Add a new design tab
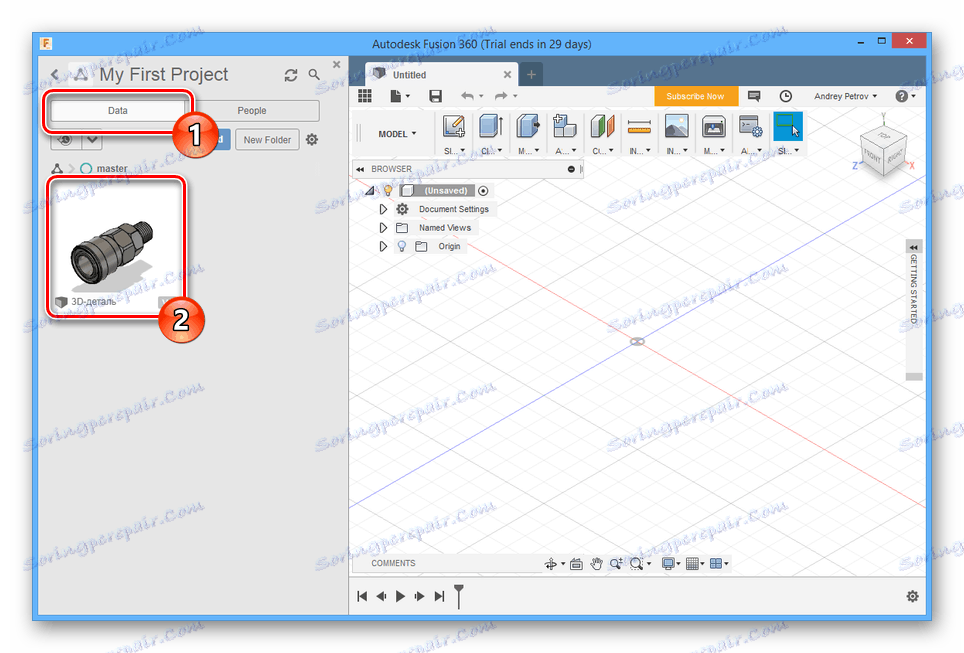The image size is (964, 653). 531,74
